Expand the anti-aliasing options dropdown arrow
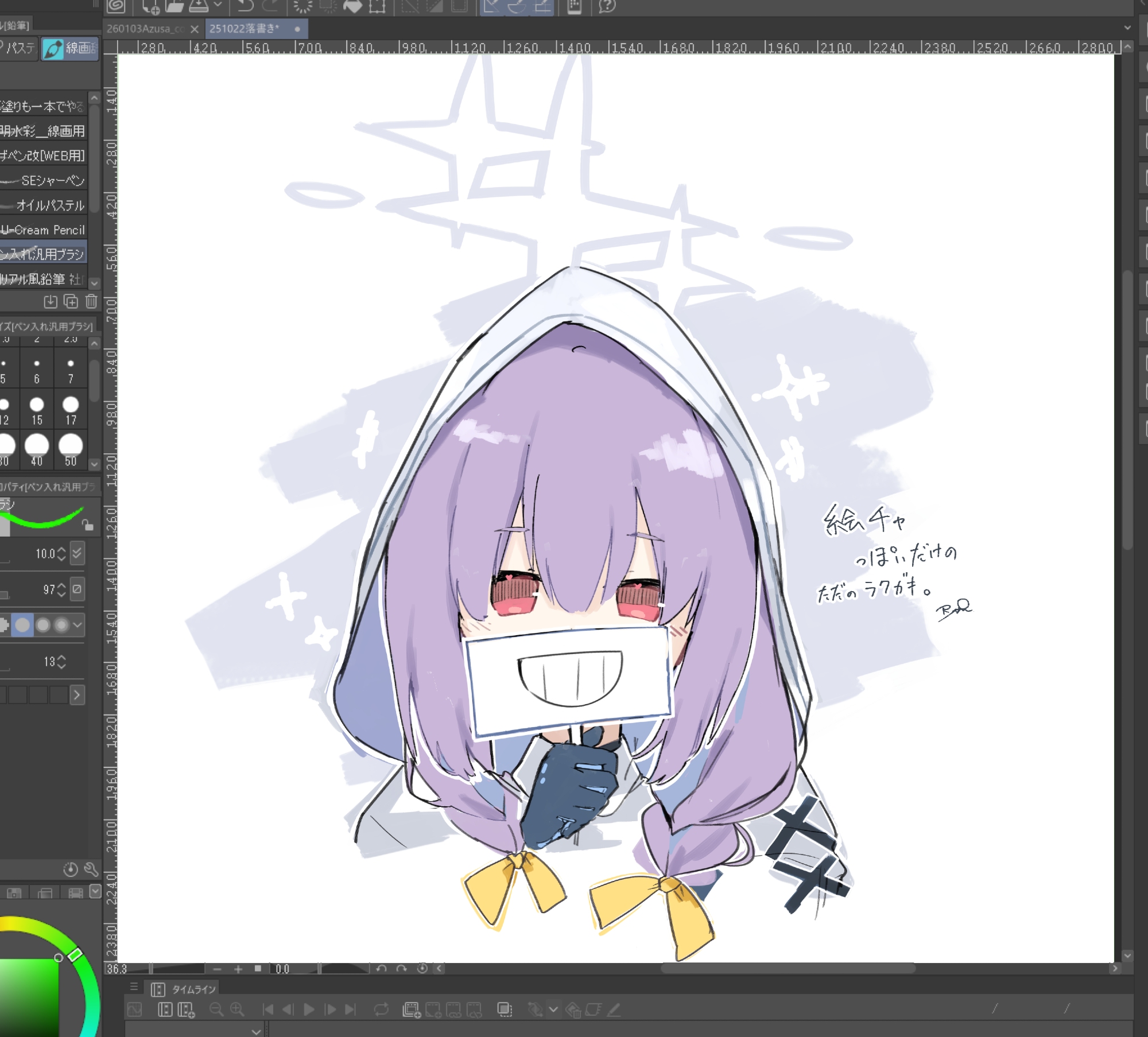 [77, 625]
